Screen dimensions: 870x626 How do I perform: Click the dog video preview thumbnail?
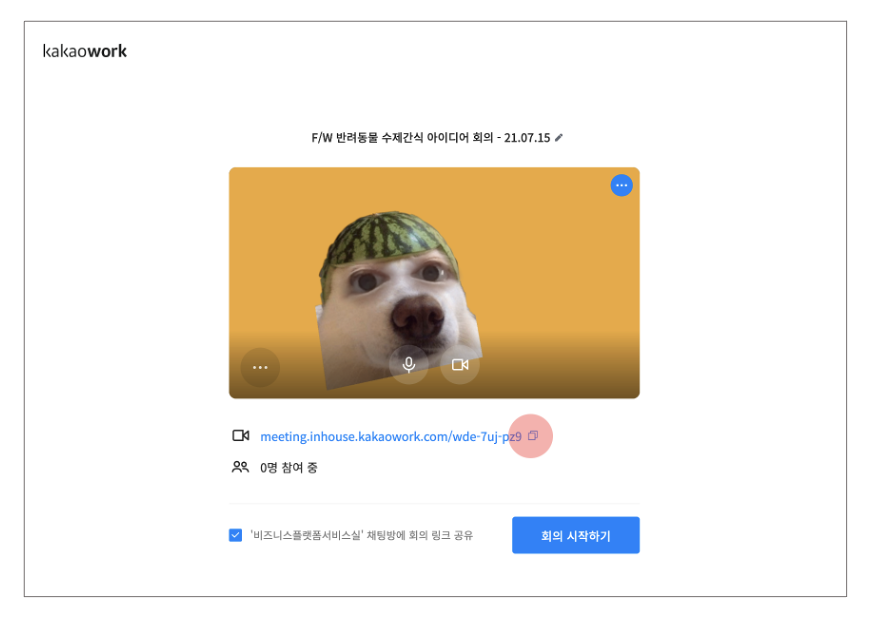tap(434, 282)
